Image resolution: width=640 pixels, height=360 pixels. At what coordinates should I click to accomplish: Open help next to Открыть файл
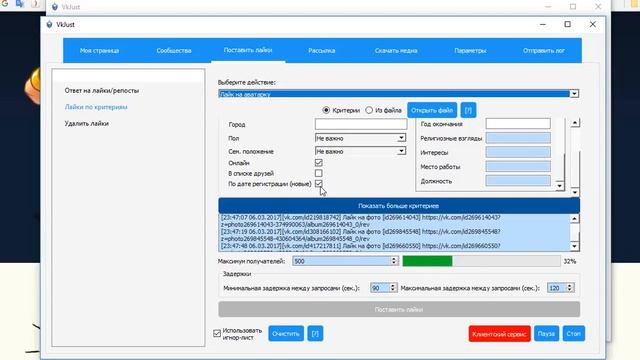(x=468, y=110)
